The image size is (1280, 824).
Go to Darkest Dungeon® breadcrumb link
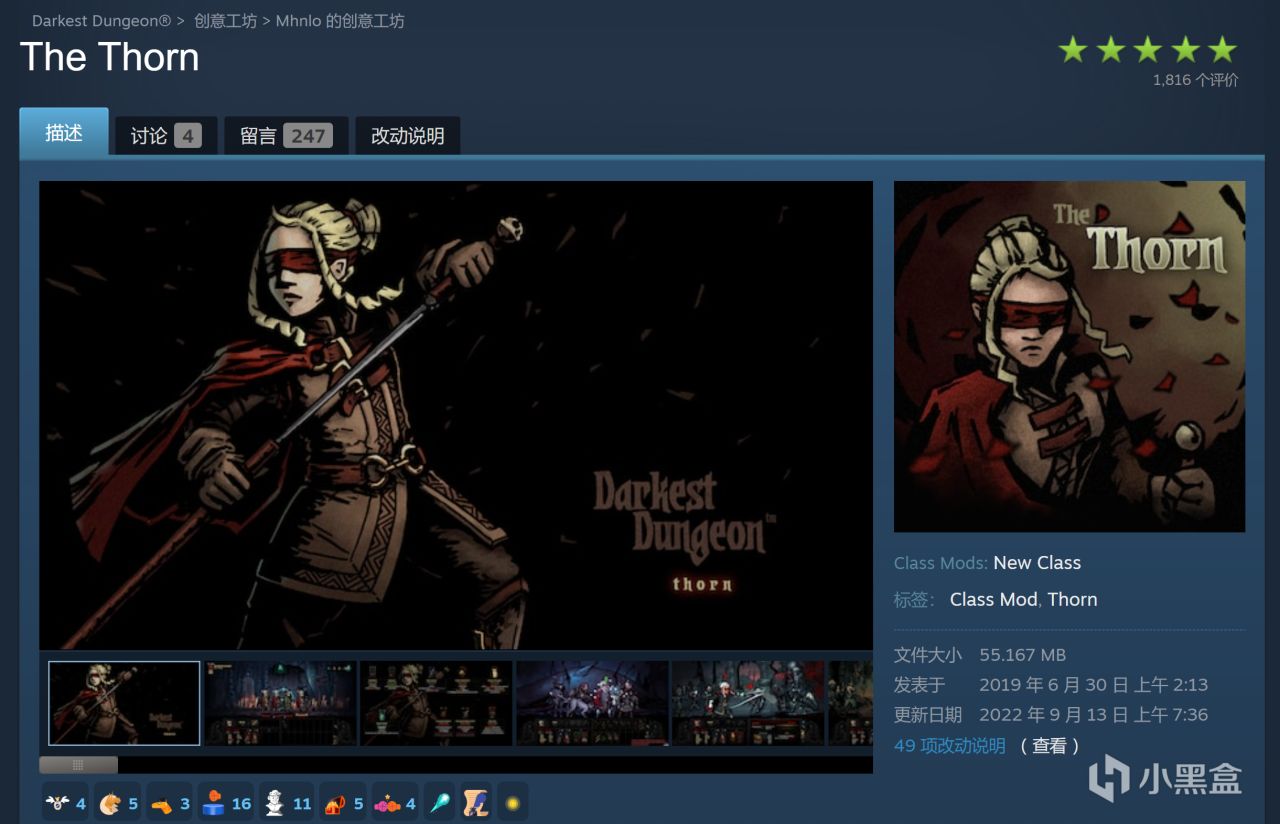coord(102,21)
